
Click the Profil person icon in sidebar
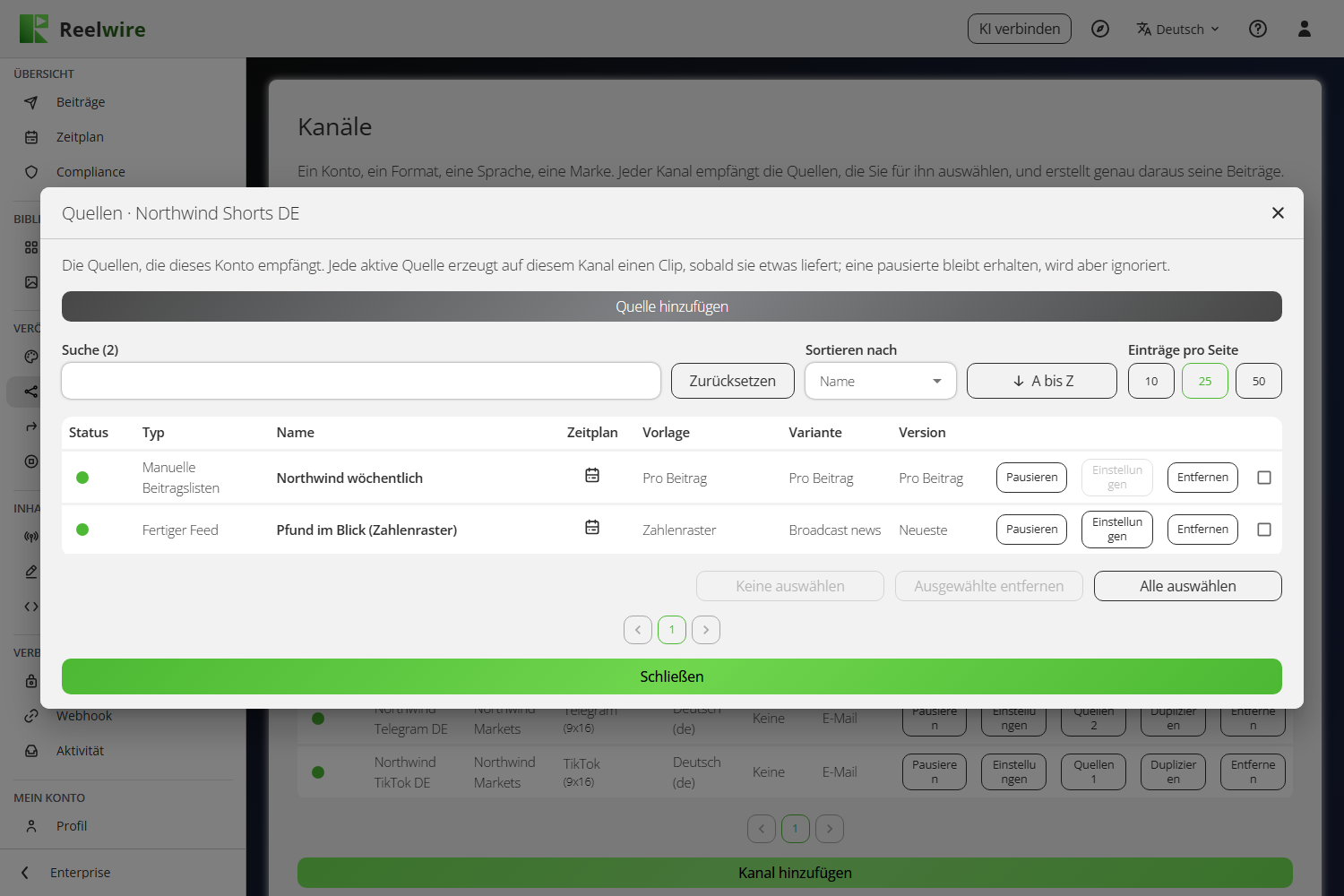[31, 826]
